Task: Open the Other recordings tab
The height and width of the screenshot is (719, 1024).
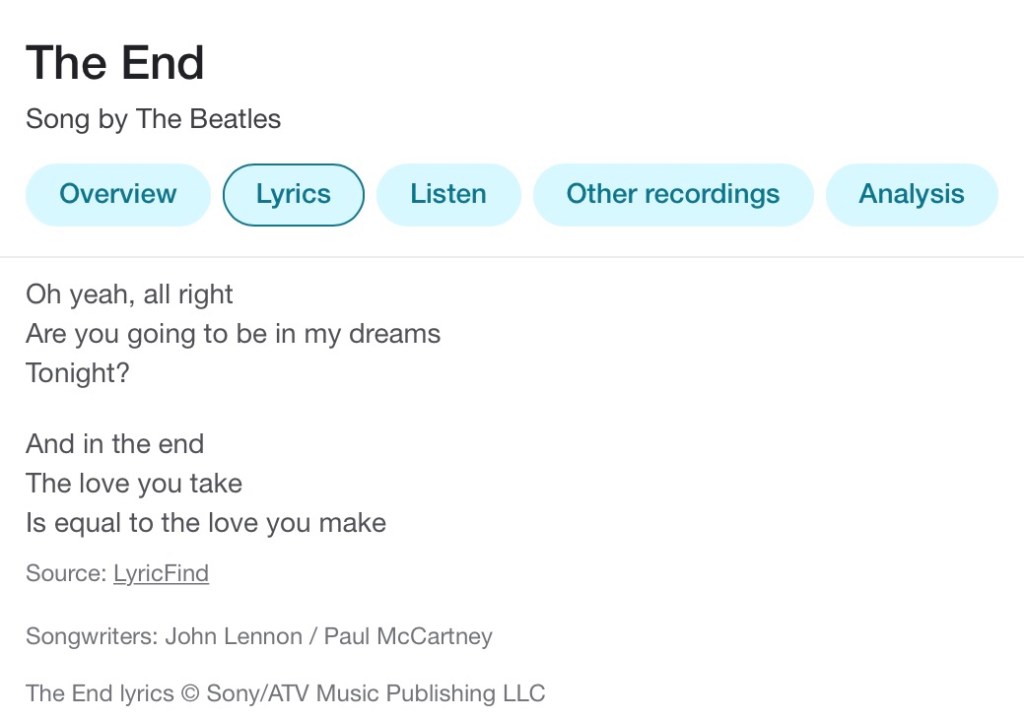Action: point(673,194)
